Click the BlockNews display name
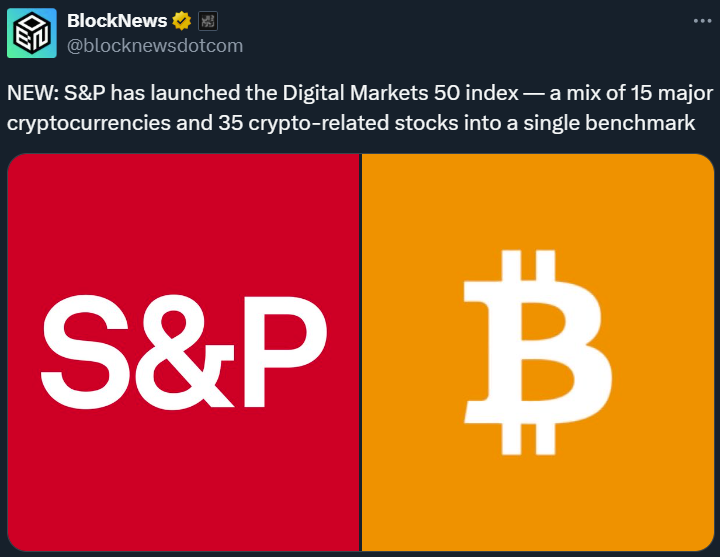This screenshot has width=720, height=557. click(x=116, y=21)
